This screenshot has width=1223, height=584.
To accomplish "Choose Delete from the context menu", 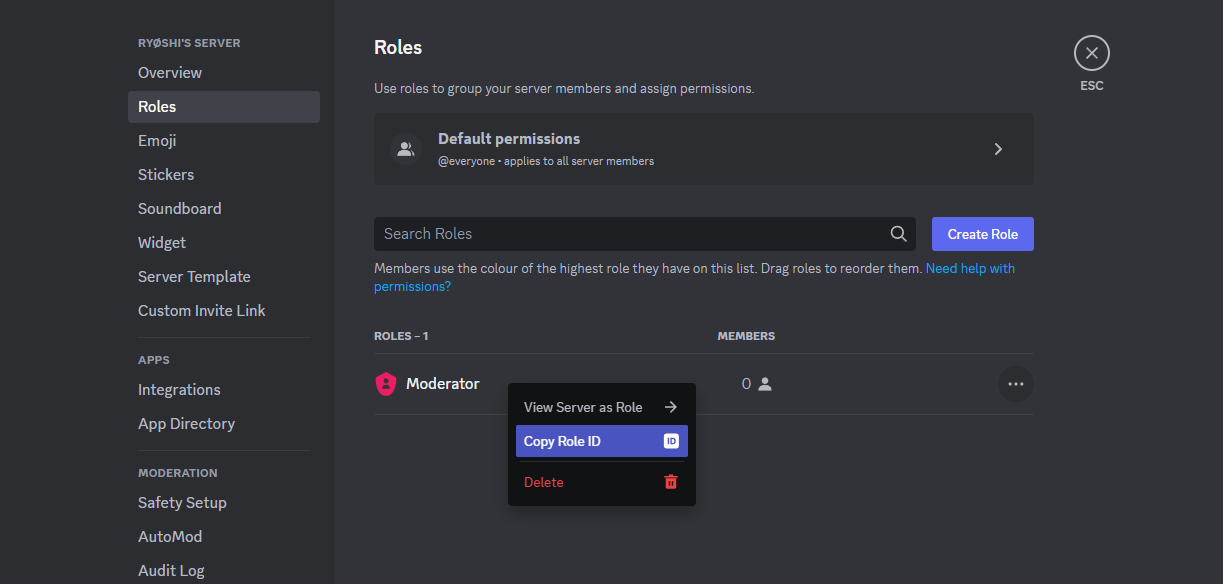I will click(x=545, y=482).
